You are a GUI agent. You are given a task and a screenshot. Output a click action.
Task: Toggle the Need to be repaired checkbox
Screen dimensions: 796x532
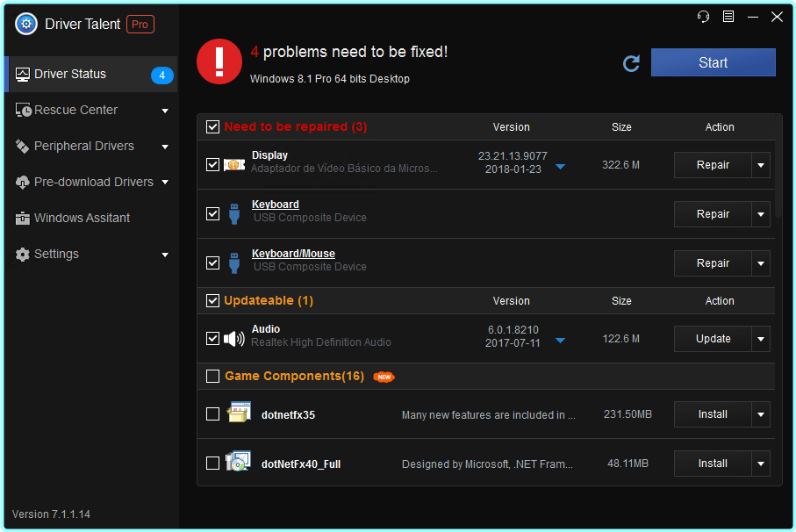click(x=213, y=127)
